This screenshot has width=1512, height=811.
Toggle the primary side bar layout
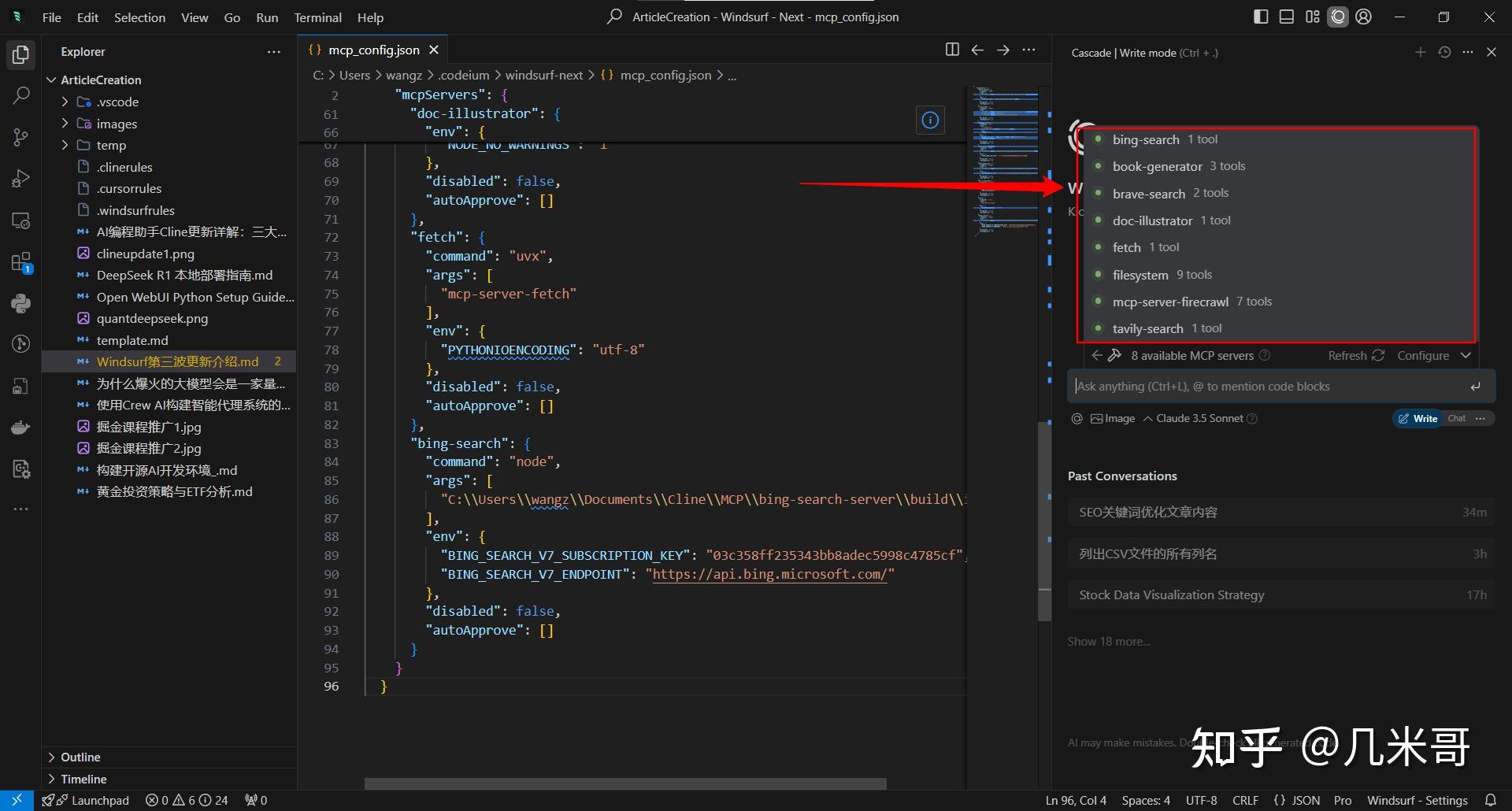coord(1261,17)
